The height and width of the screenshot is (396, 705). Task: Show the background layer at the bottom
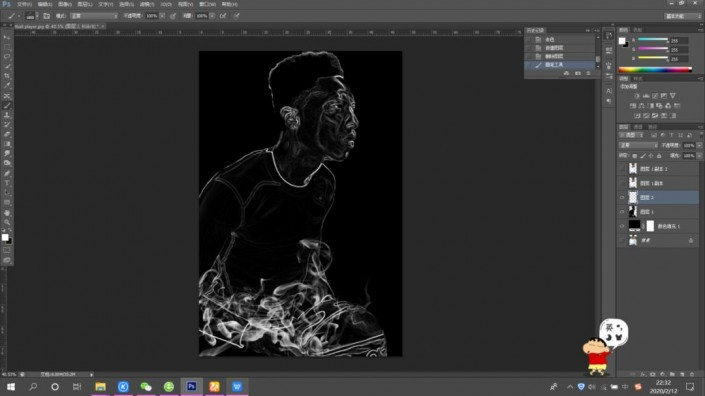[622, 240]
